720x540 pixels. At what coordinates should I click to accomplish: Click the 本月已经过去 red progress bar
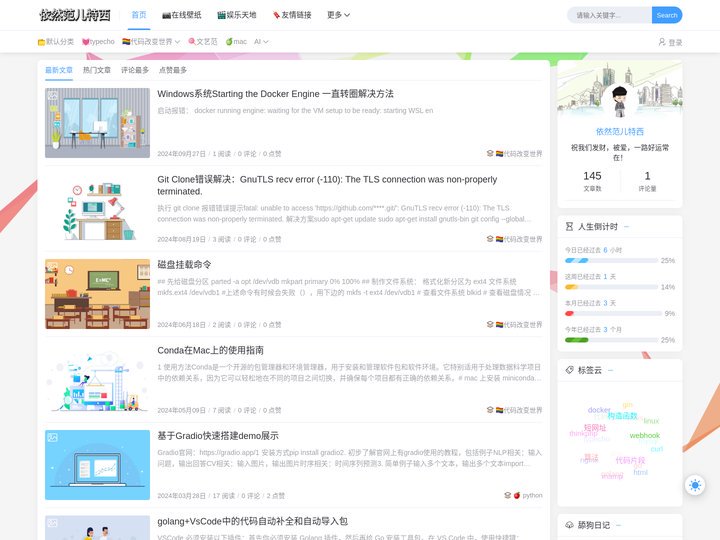[611, 314]
